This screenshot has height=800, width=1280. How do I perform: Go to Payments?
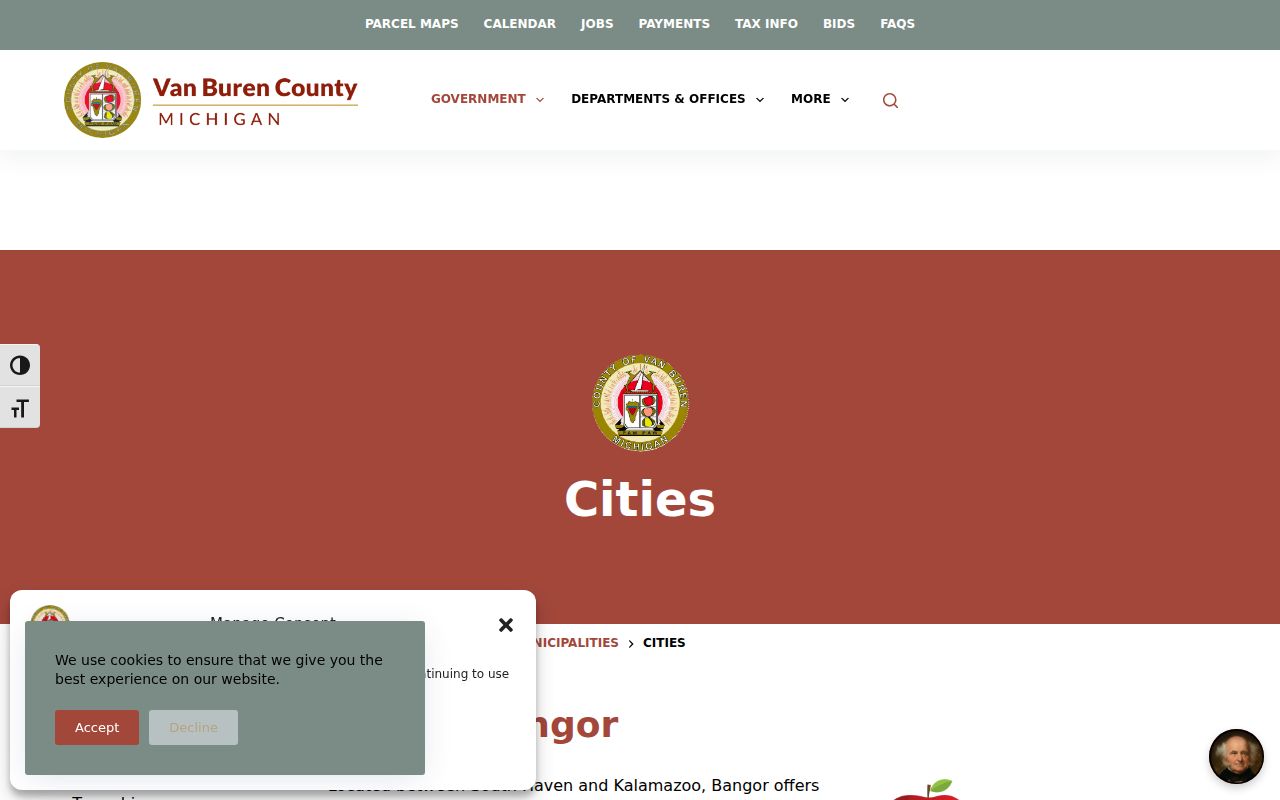674,24
